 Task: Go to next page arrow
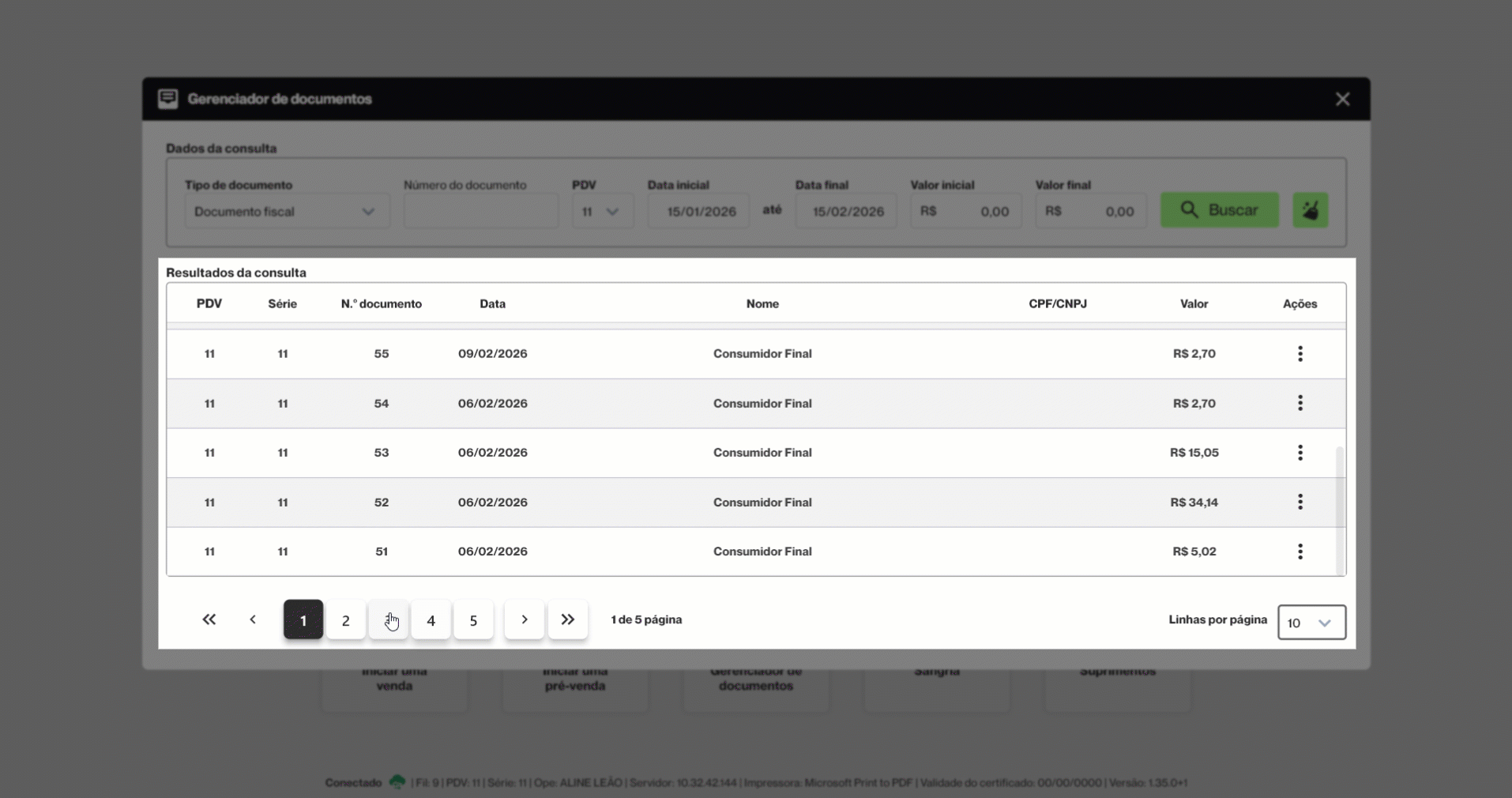pos(525,619)
